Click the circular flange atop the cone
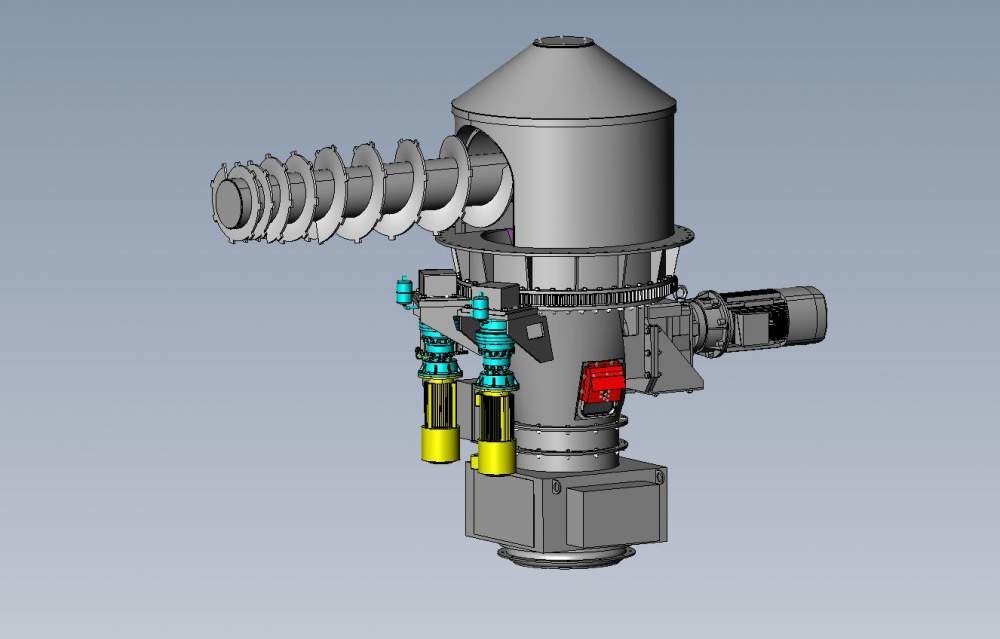Image resolution: width=1000 pixels, height=639 pixels. pos(563,41)
